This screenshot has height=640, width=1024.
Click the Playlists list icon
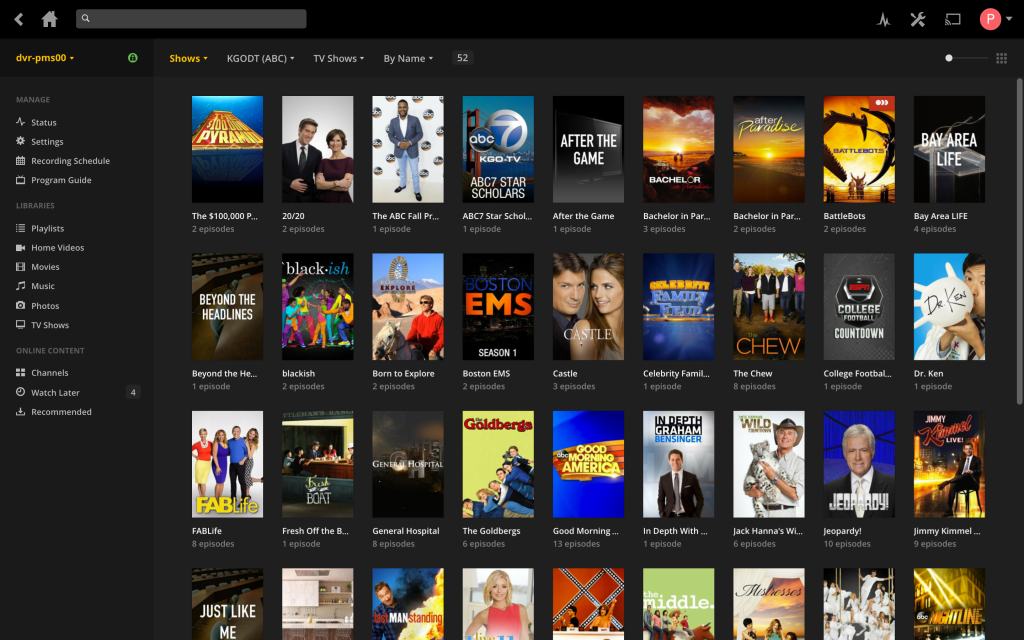tap(20, 228)
